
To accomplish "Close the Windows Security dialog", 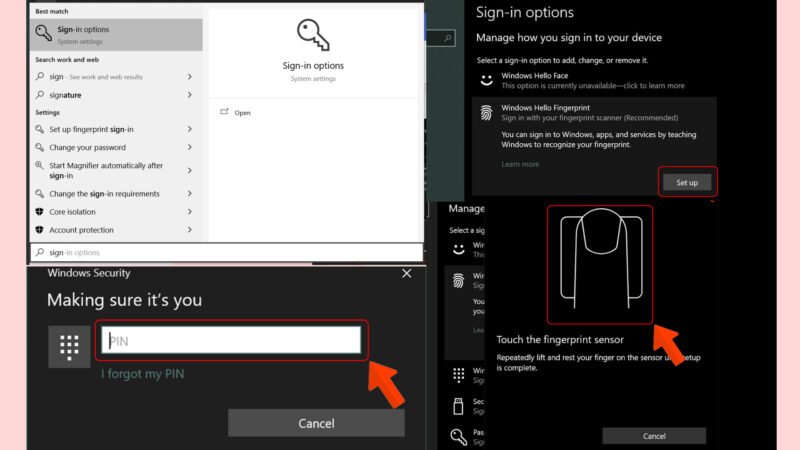I will point(406,273).
